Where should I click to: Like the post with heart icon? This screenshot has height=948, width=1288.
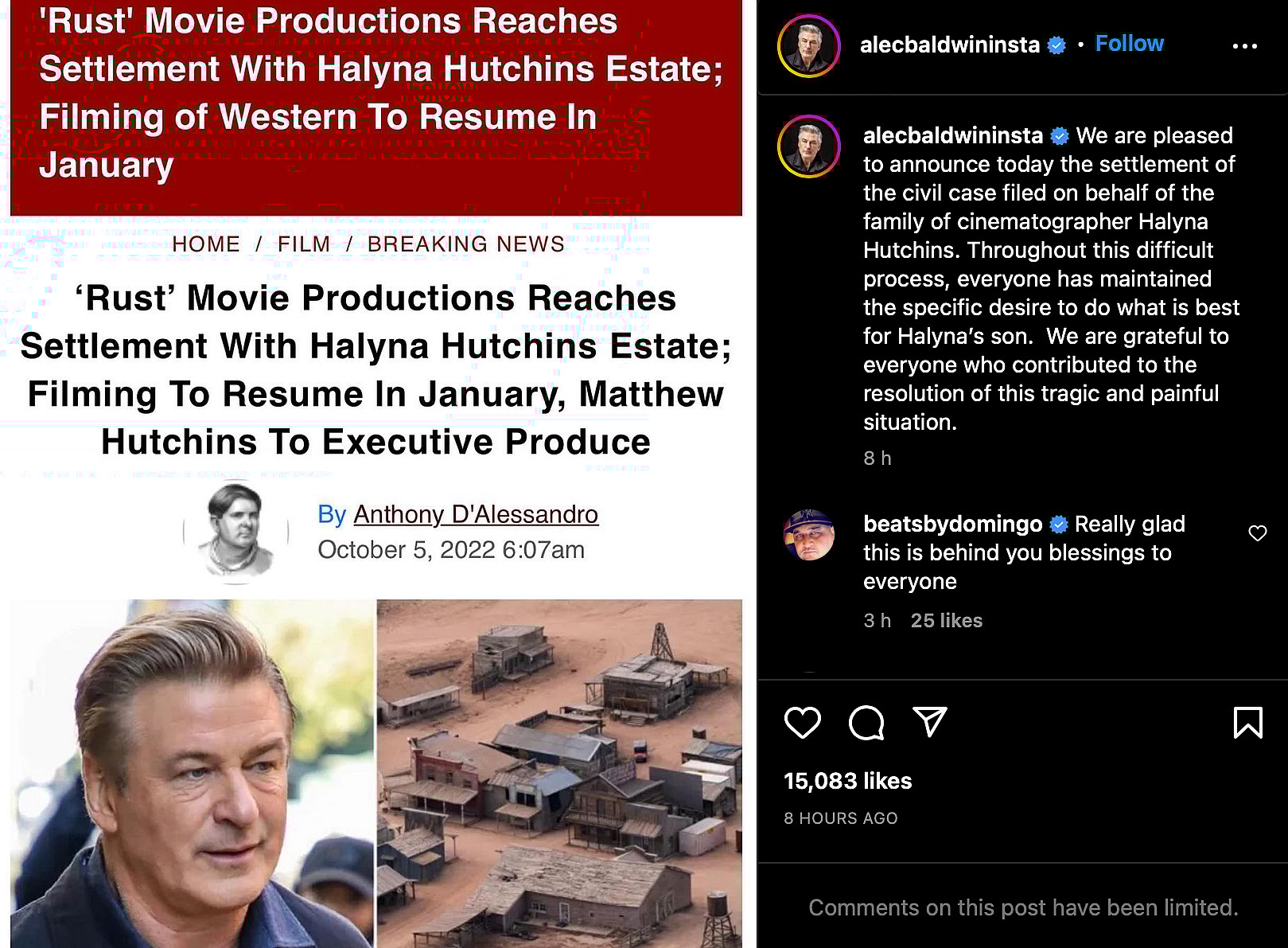pos(802,723)
